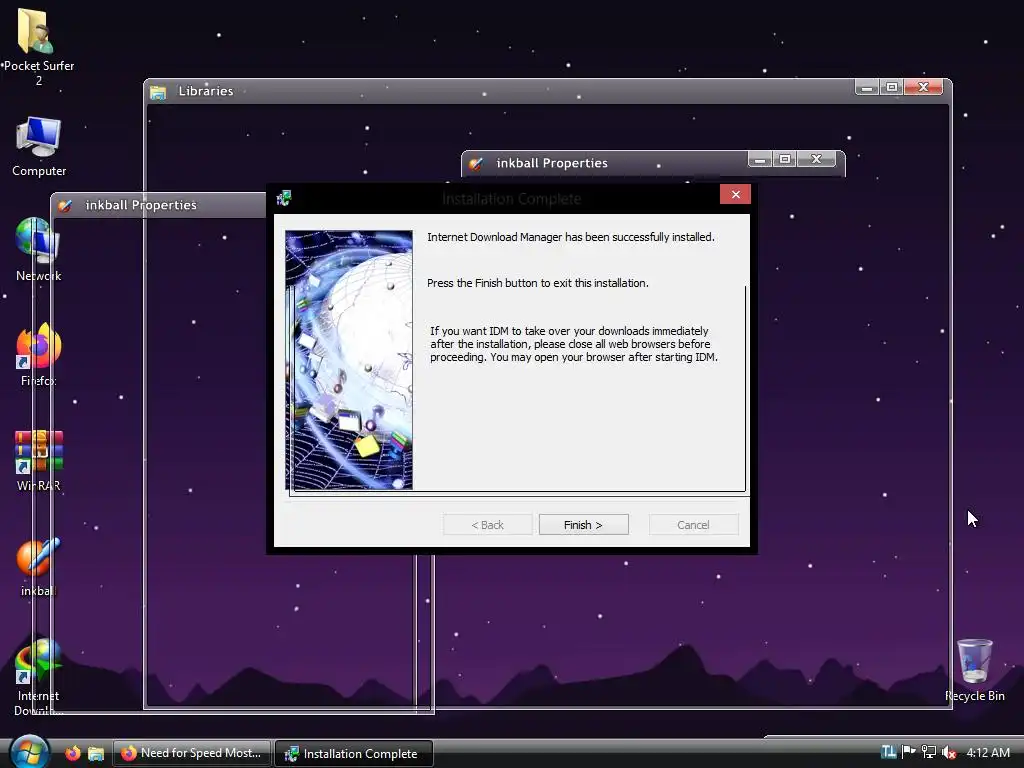The height and width of the screenshot is (768, 1024).
Task: Select the Network desktop icon
Action: pyautogui.click(x=39, y=249)
